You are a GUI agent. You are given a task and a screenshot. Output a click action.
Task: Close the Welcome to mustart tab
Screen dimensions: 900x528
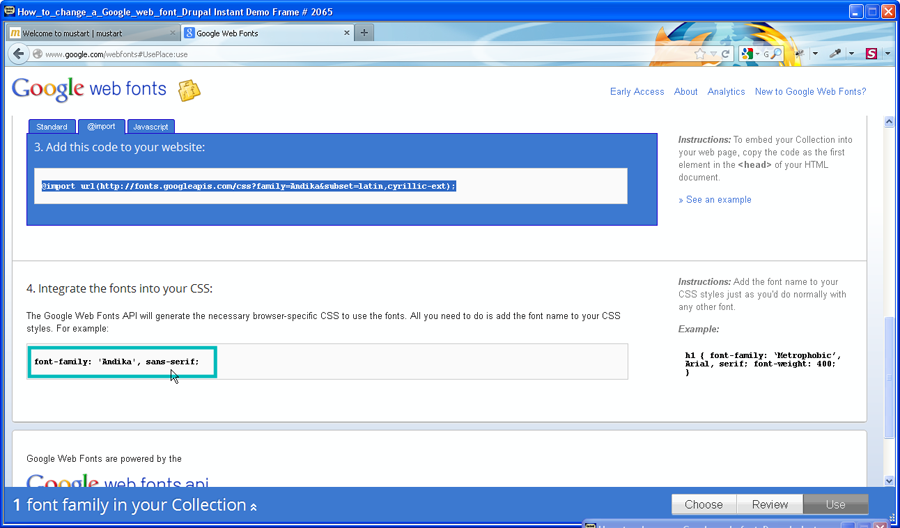174,33
